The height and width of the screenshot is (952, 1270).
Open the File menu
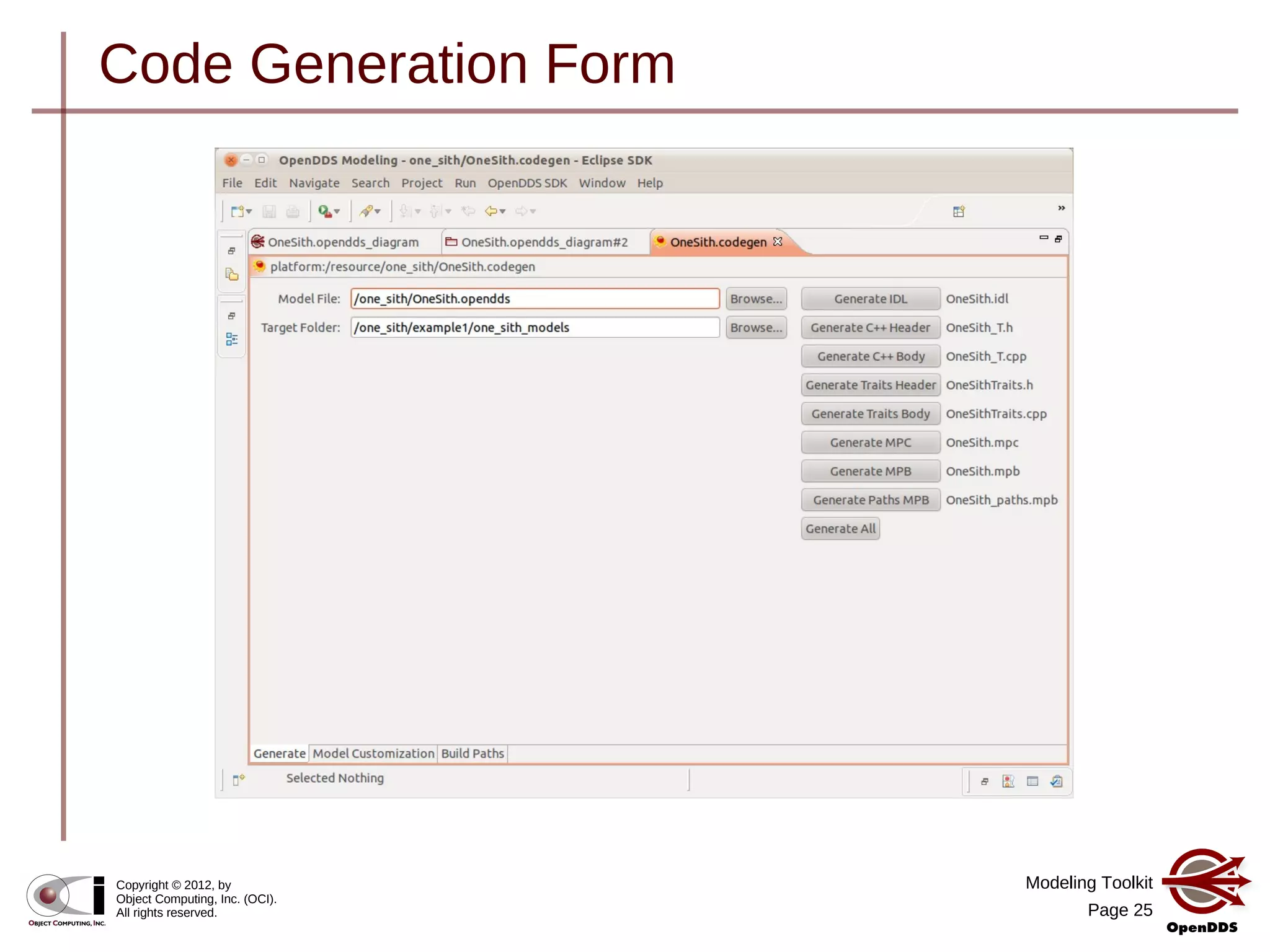(x=232, y=183)
